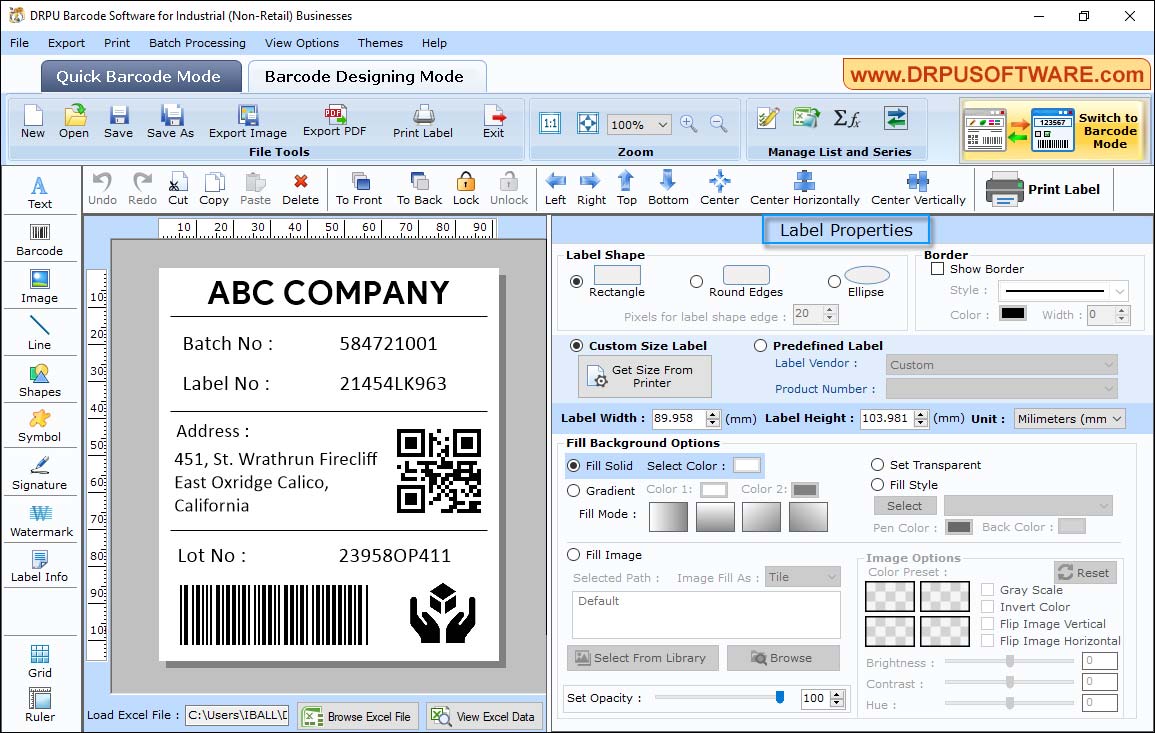Choose the Set Transparent fill option
This screenshot has width=1155, height=733.
[878, 465]
